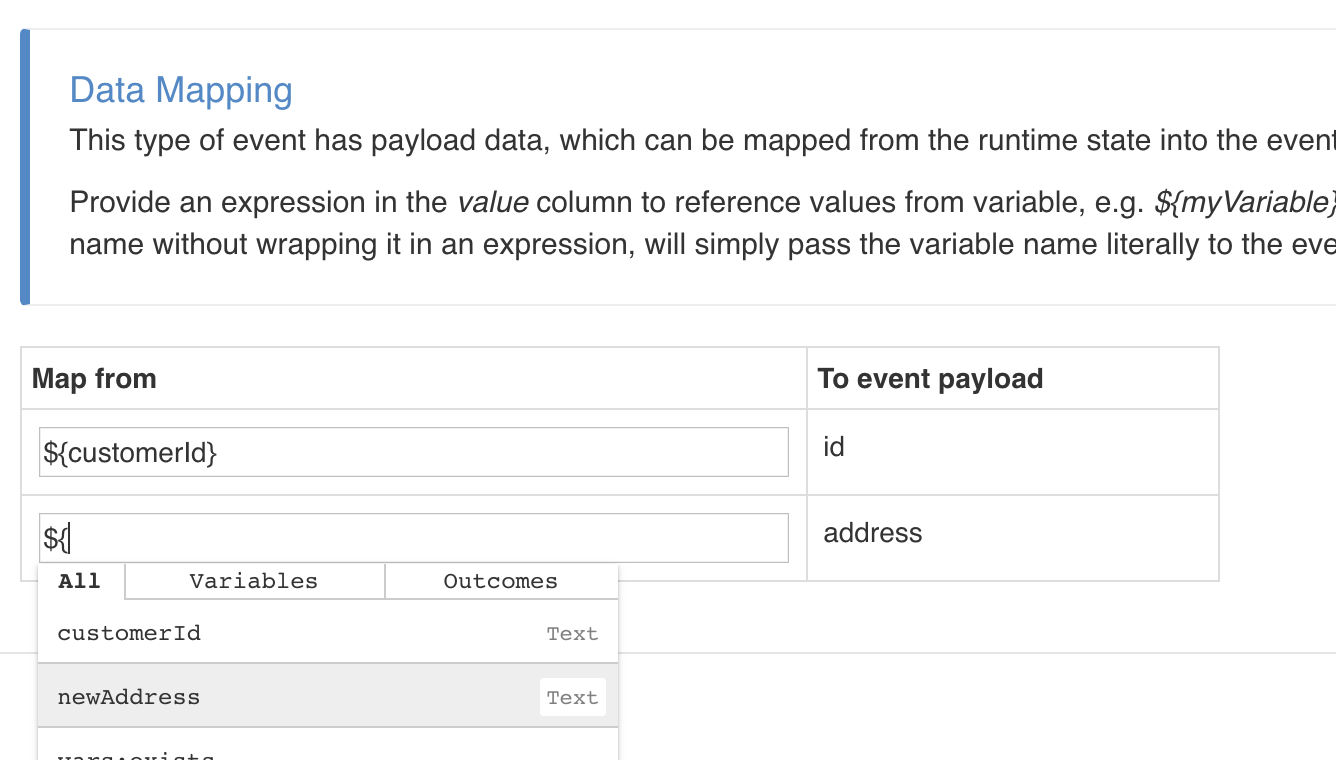Switch to the Outcomes tab
The height and width of the screenshot is (760, 1336).
(500, 581)
